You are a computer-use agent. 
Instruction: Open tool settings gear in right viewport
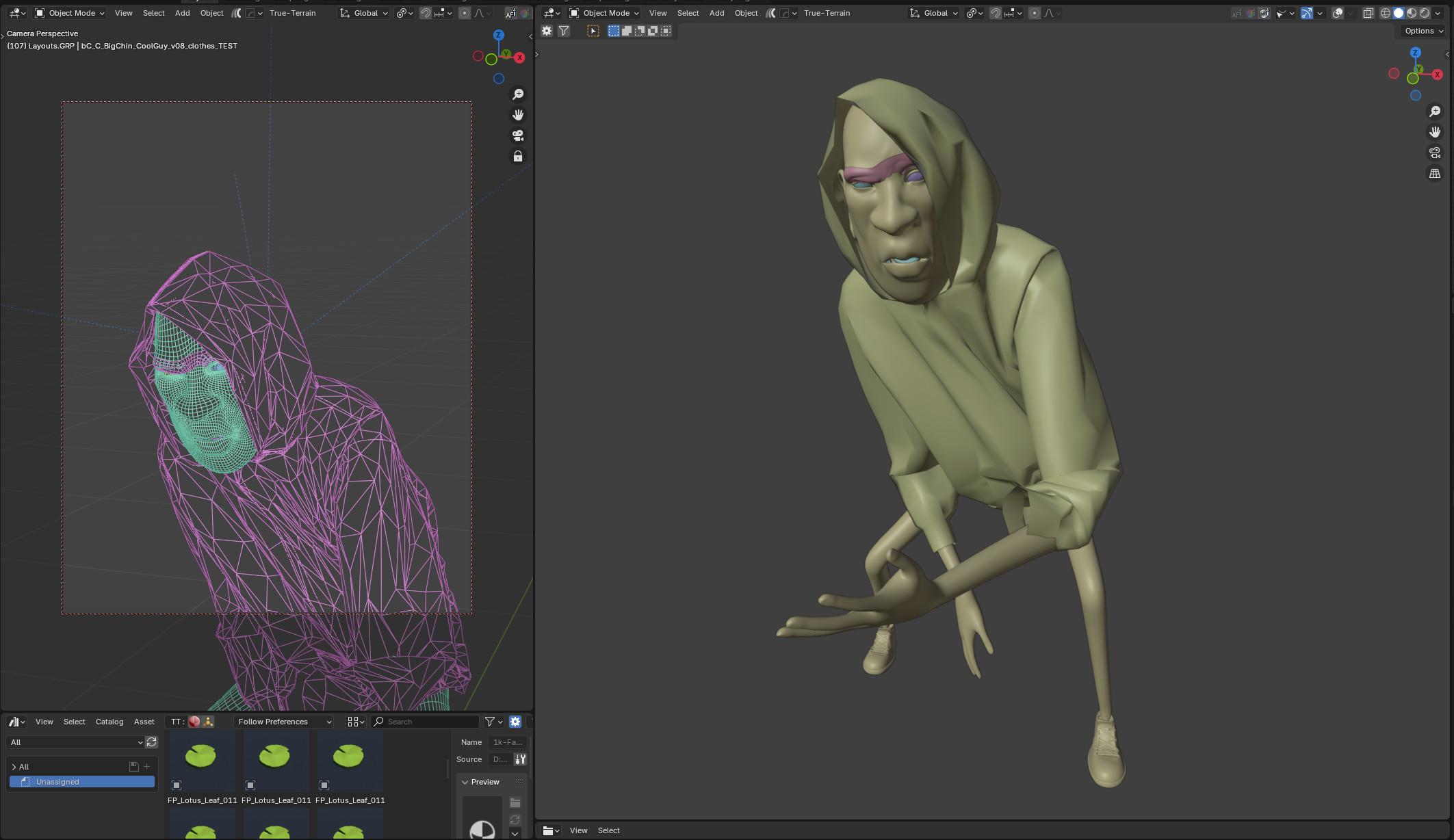coord(547,31)
